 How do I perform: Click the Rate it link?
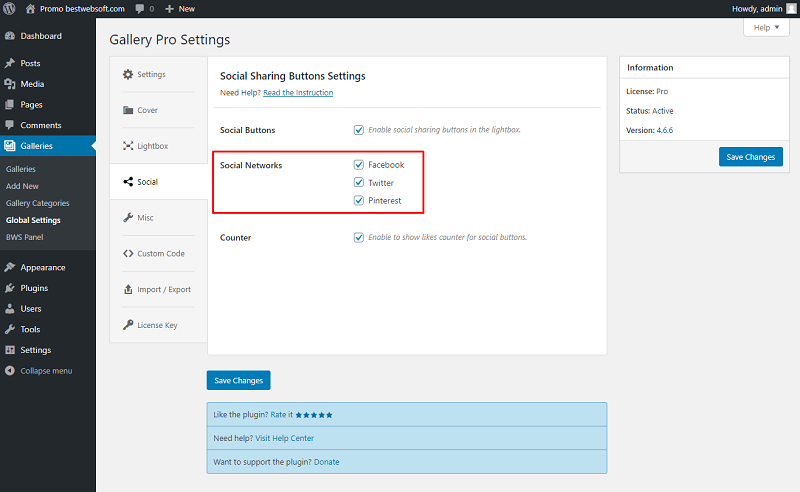click(282, 414)
